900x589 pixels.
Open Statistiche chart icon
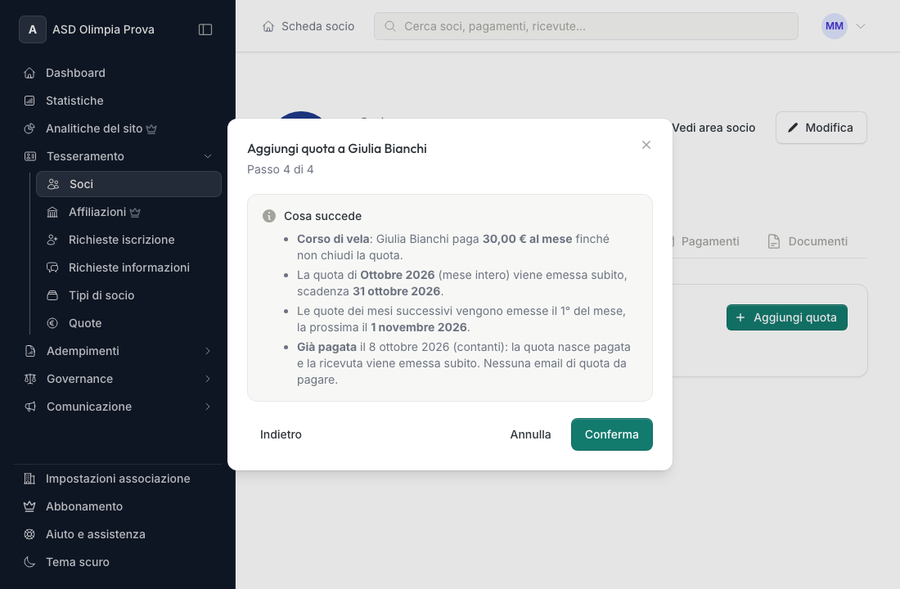pyautogui.click(x=30, y=100)
